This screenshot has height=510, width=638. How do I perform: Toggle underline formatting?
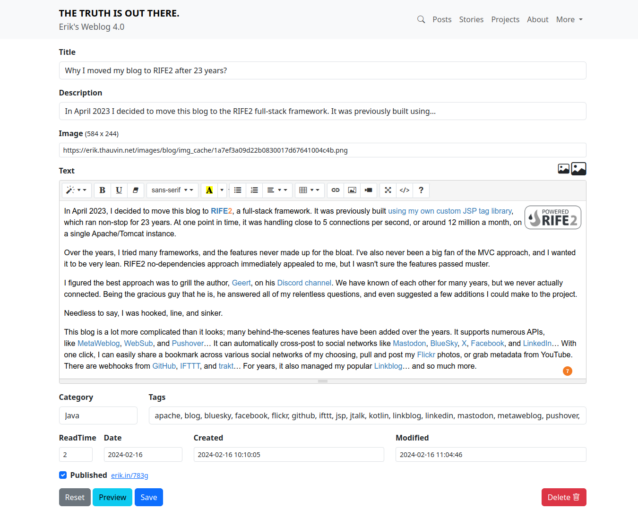point(119,190)
